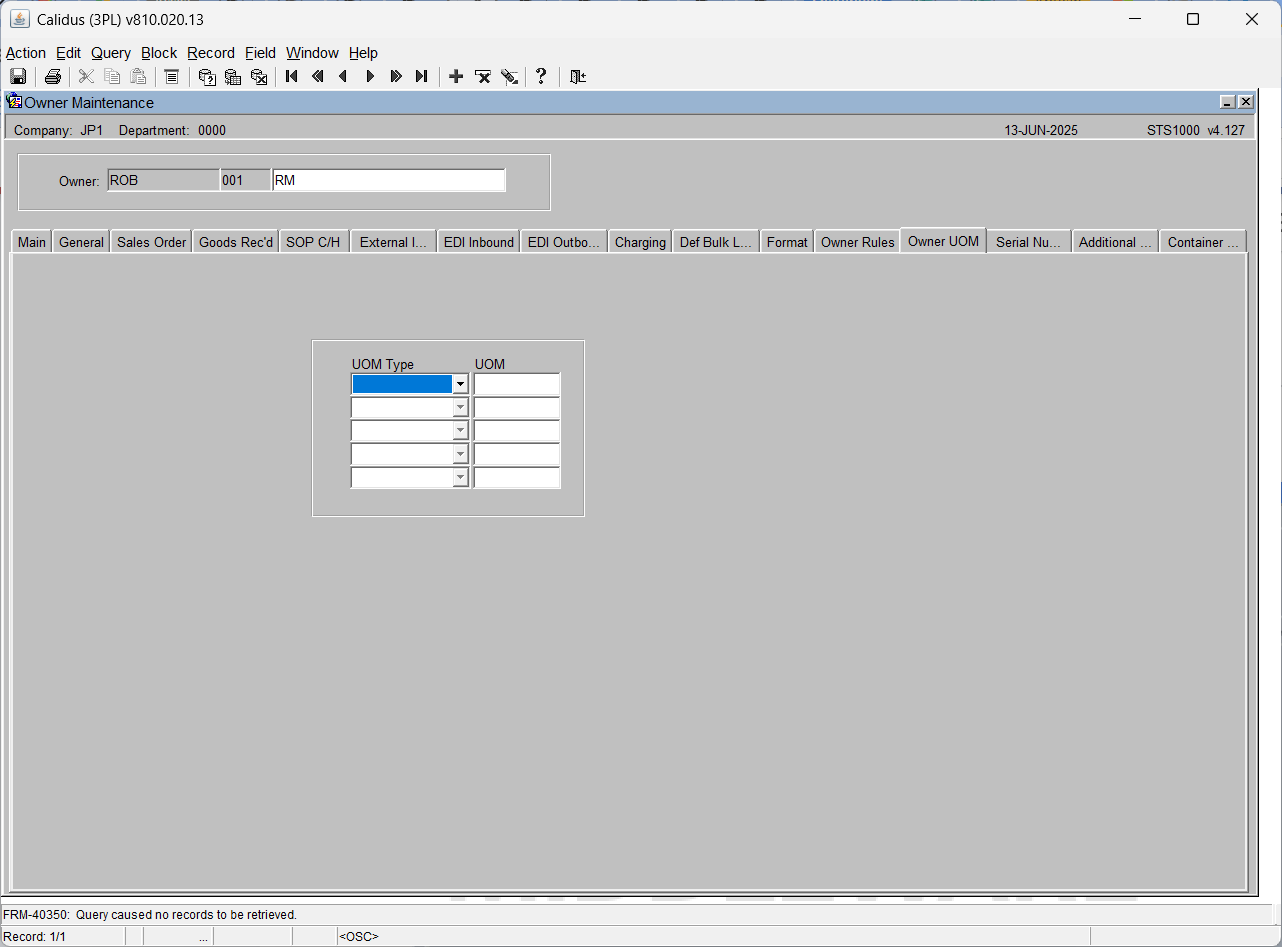Close the Owner Maintenance inner window
1282x947 pixels.
coord(1245,102)
